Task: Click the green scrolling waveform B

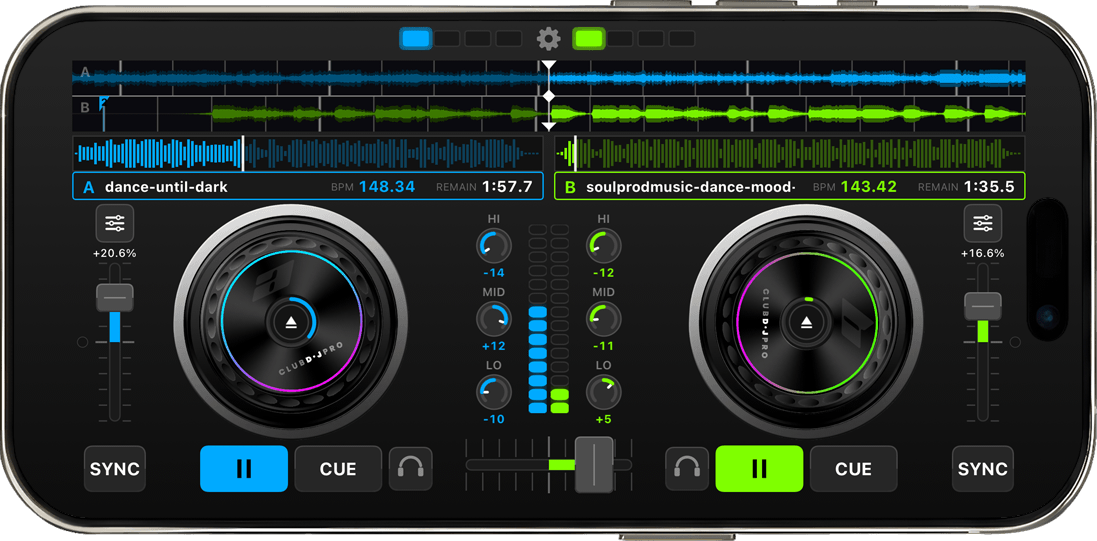Action: [549, 113]
